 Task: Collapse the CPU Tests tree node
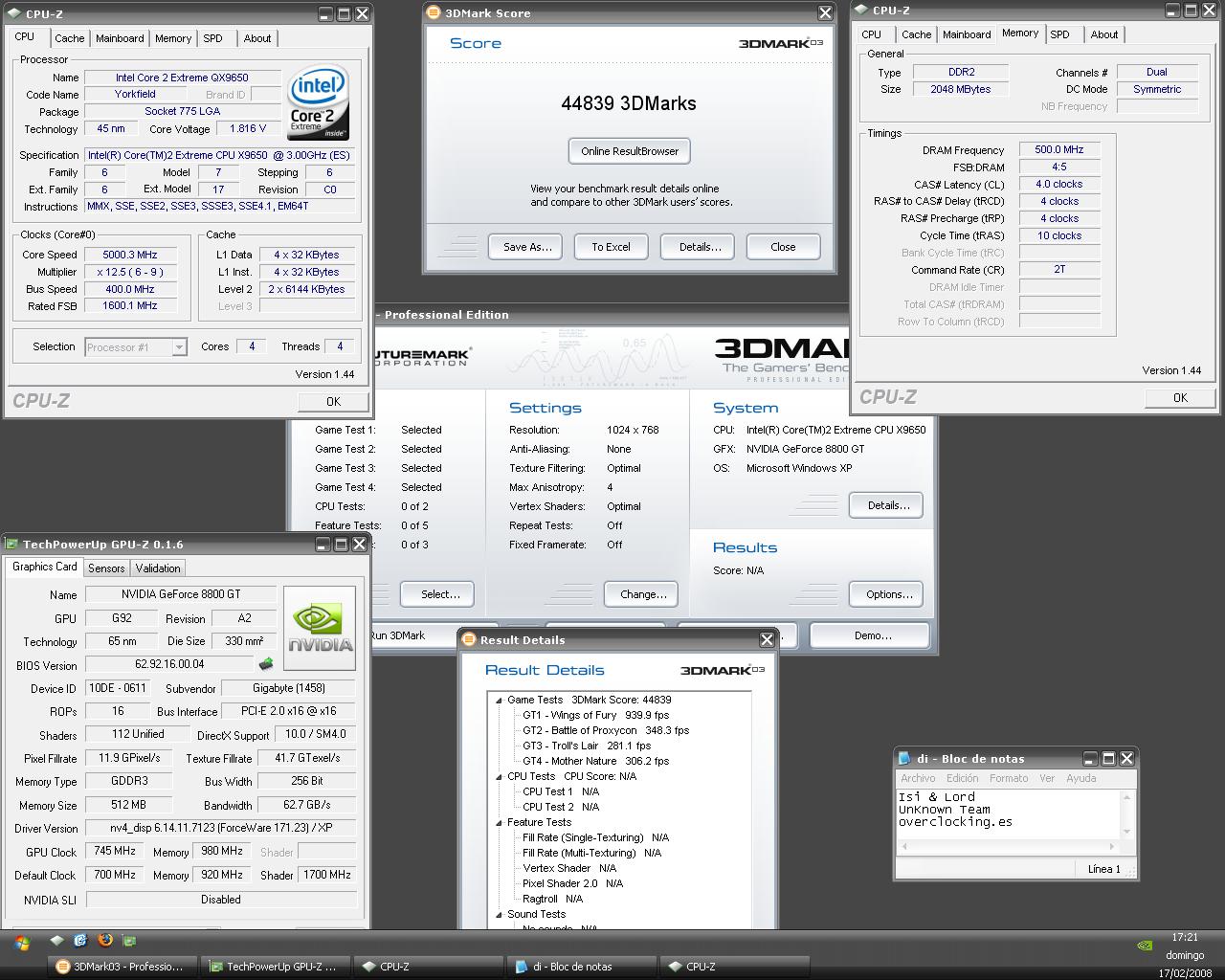499,776
